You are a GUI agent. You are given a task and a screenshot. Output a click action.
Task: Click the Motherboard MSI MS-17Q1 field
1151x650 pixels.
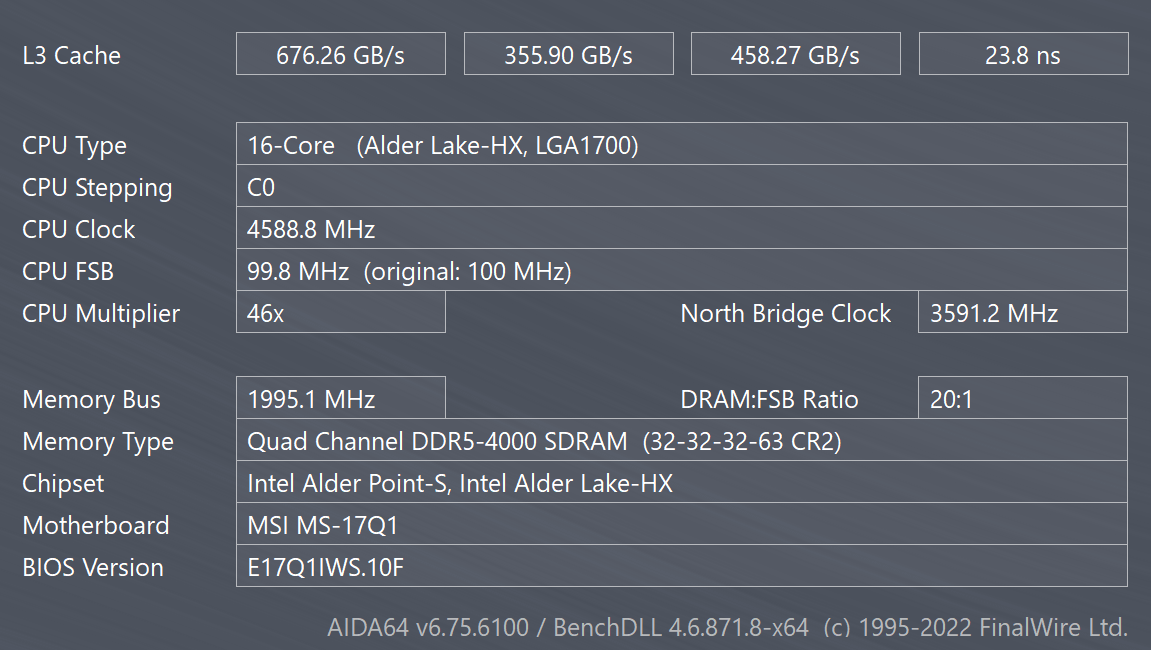tap(681, 525)
